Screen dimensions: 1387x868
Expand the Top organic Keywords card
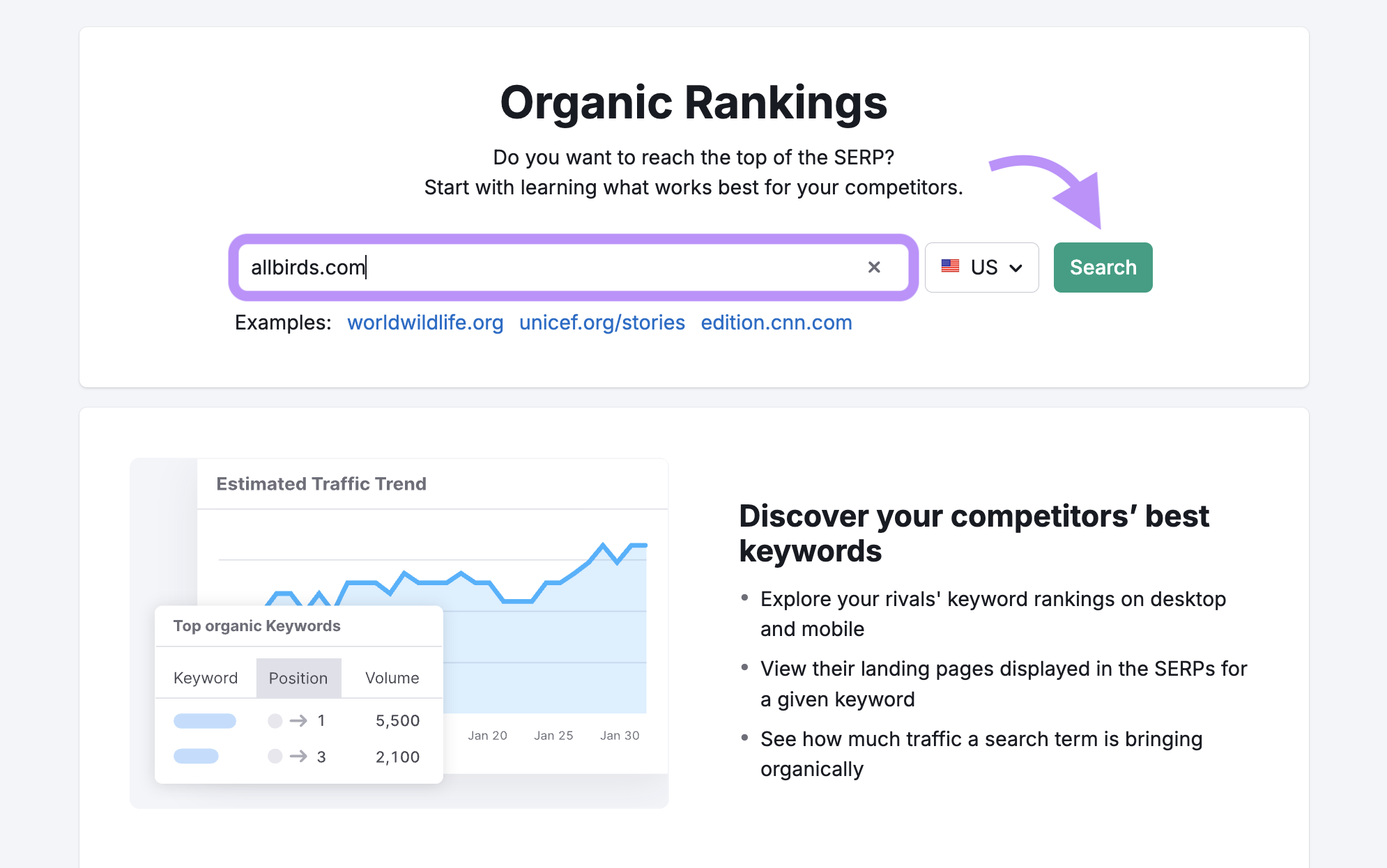[256, 626]
